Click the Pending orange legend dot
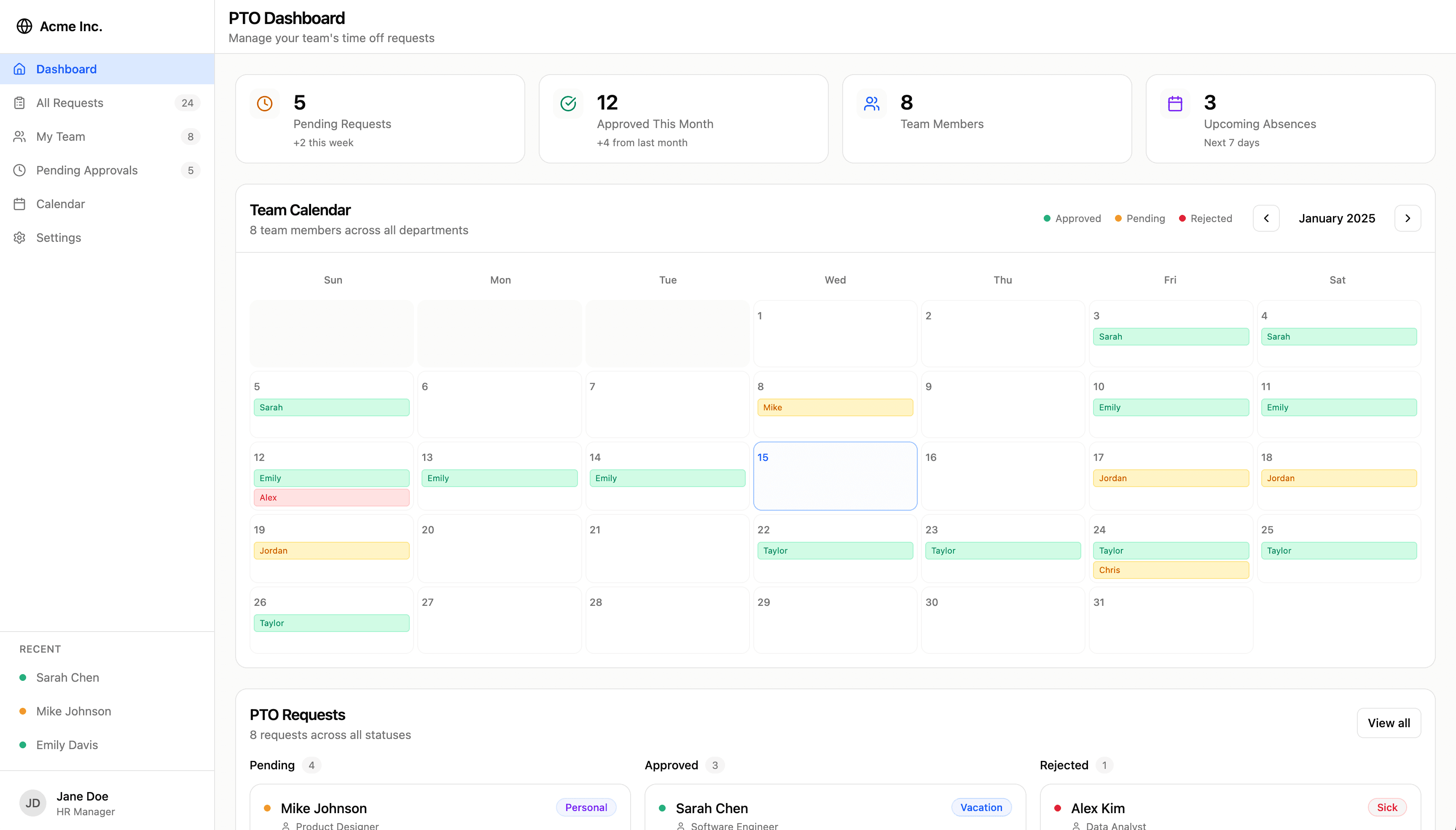 click(x=1118, y=218)
